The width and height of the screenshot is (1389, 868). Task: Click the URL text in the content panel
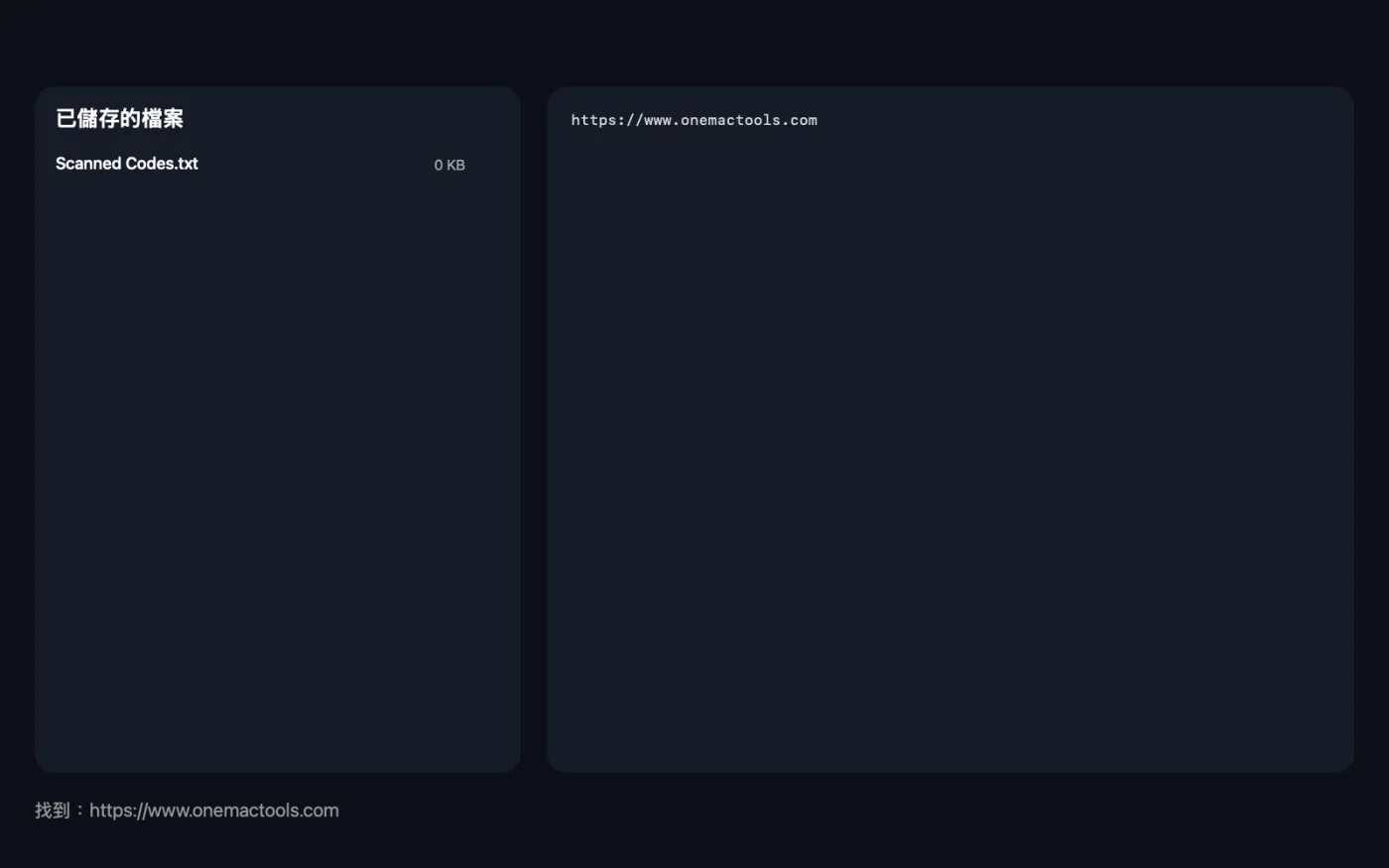click(694, 120)
